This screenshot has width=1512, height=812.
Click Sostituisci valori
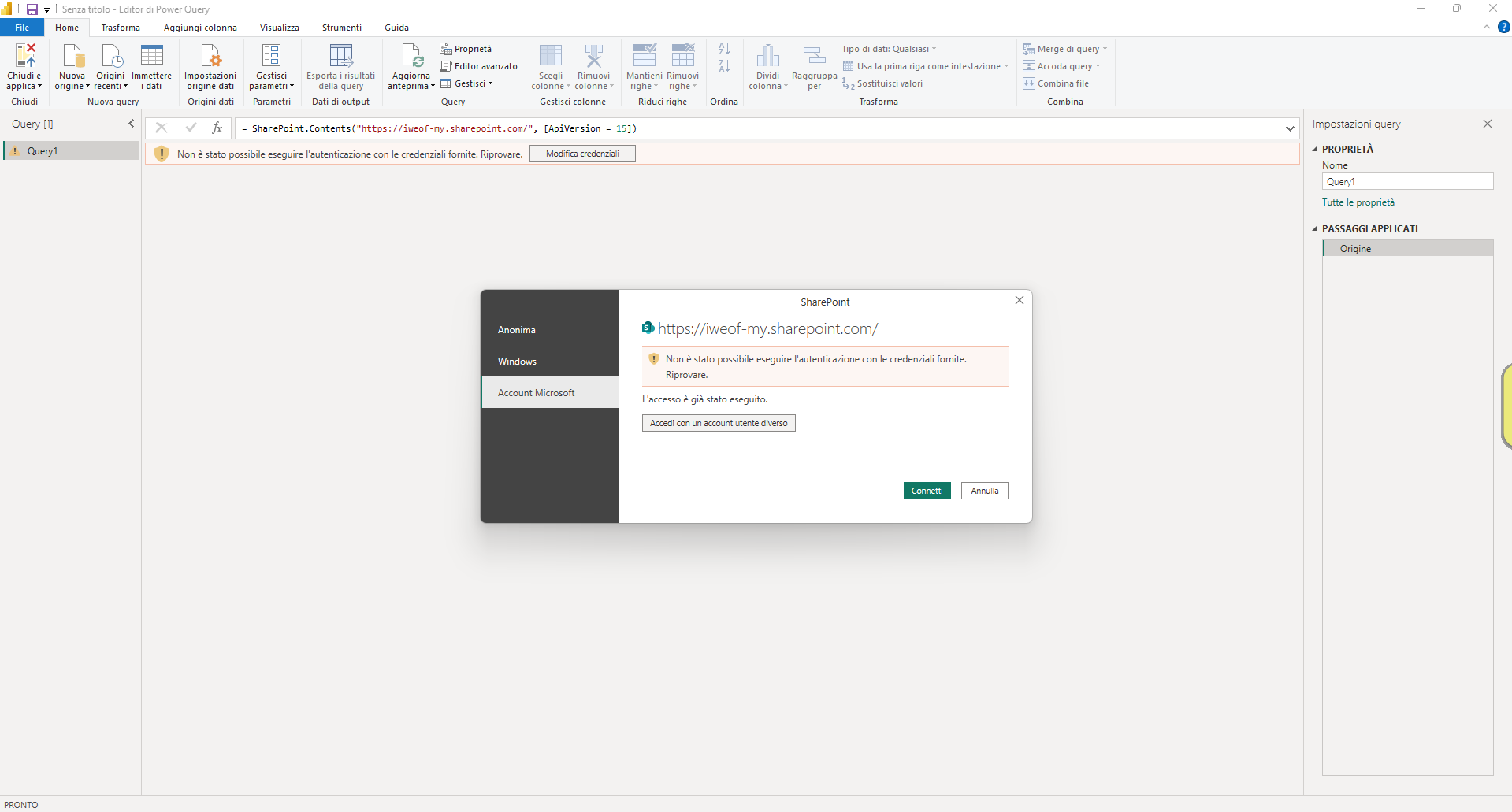click(x=882, y=83)
